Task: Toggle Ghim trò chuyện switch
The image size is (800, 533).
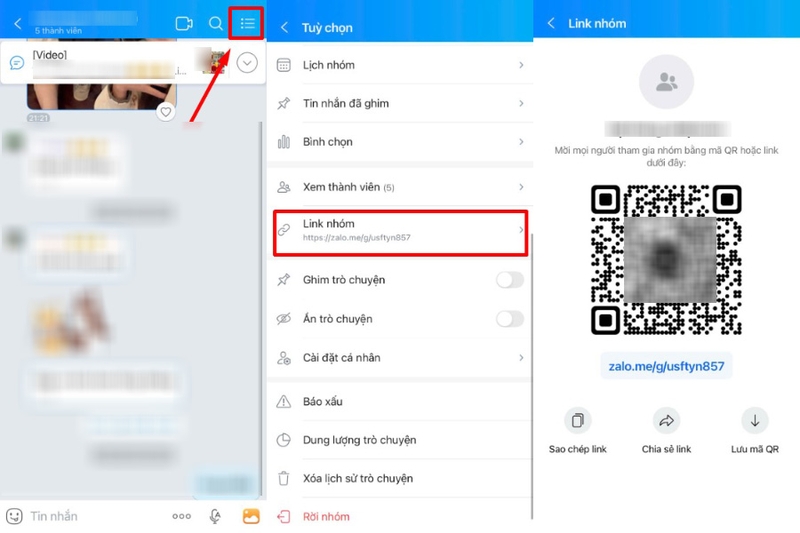Action: [x=510, y=280]
